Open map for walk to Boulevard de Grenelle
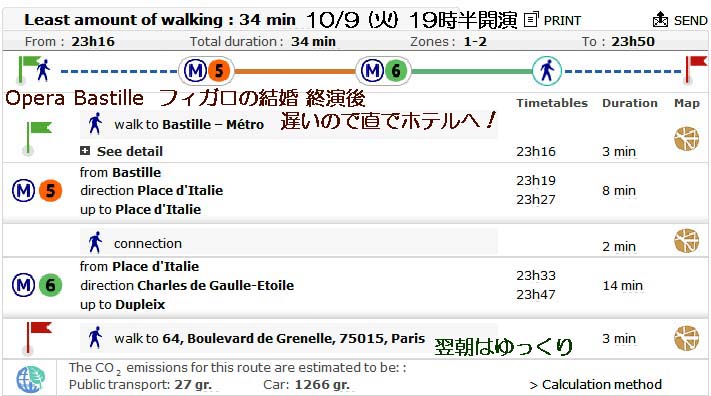711x396 pixels. [687, 338]
